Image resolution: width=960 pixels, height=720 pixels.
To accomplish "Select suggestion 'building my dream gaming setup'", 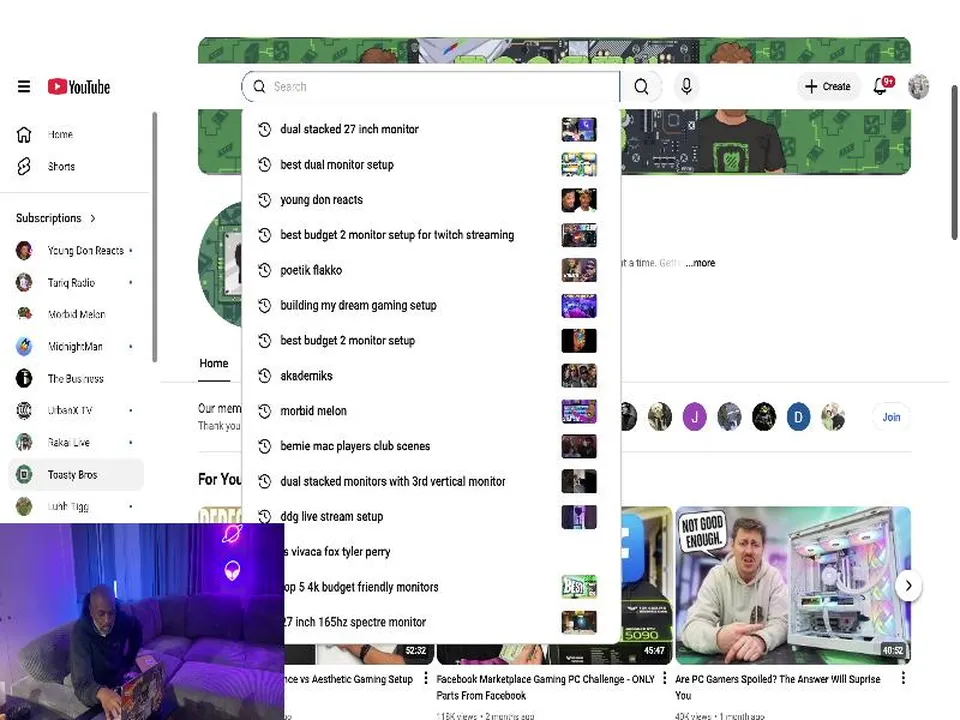I will click(431, 305).
